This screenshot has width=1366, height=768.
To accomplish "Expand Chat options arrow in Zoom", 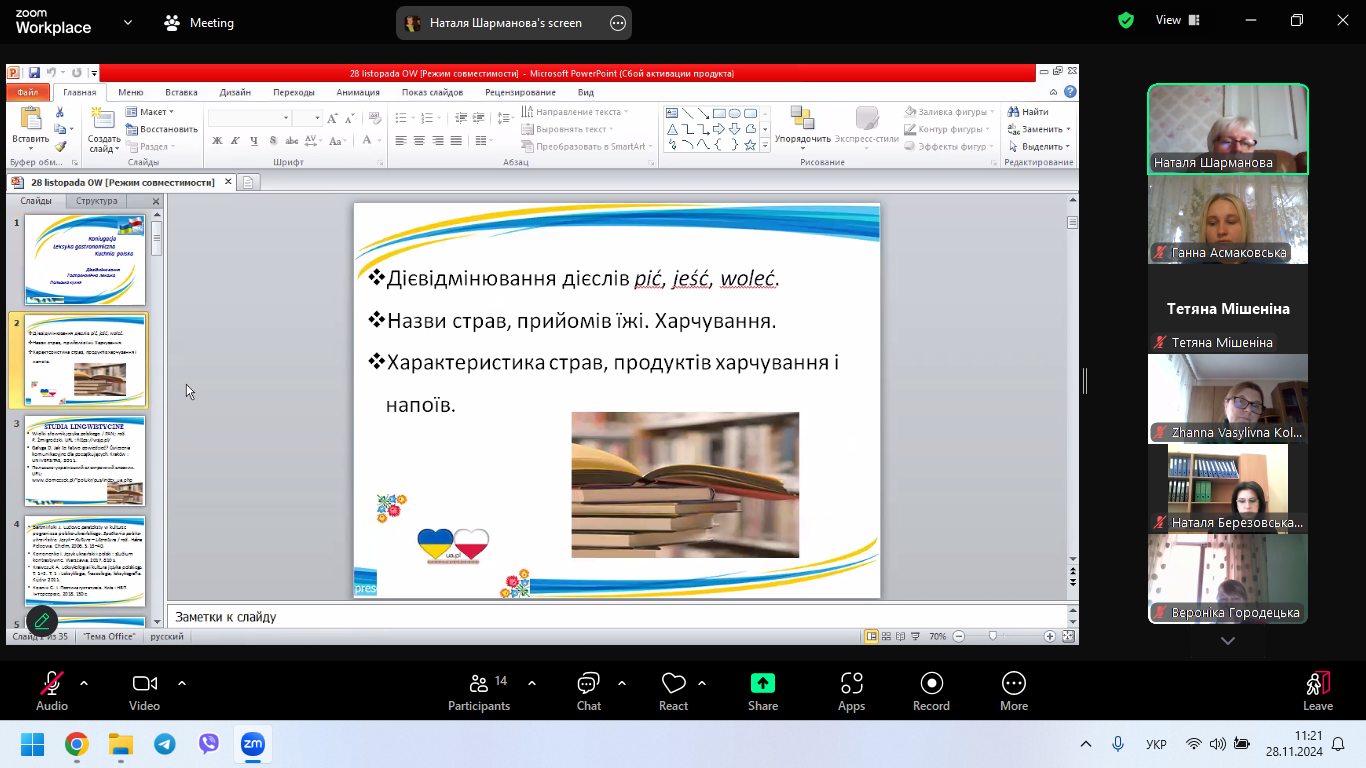I will 621,683.
